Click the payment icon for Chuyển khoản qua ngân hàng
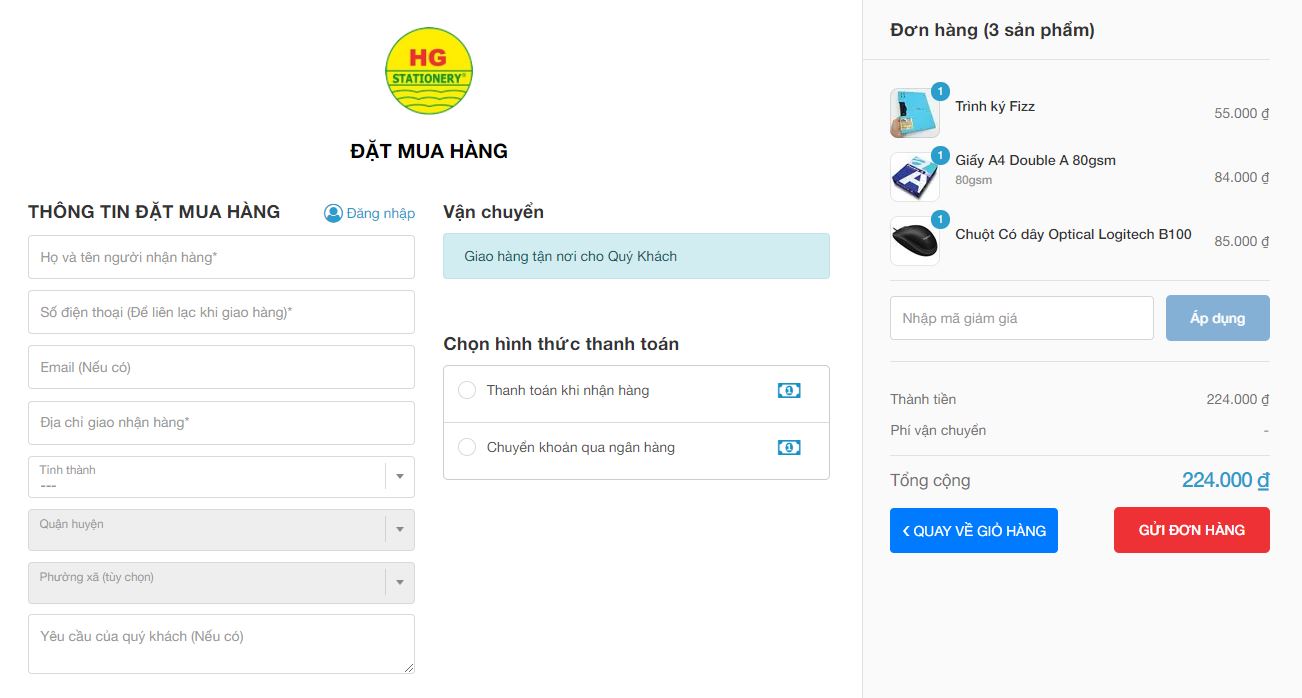 point(789,447)
